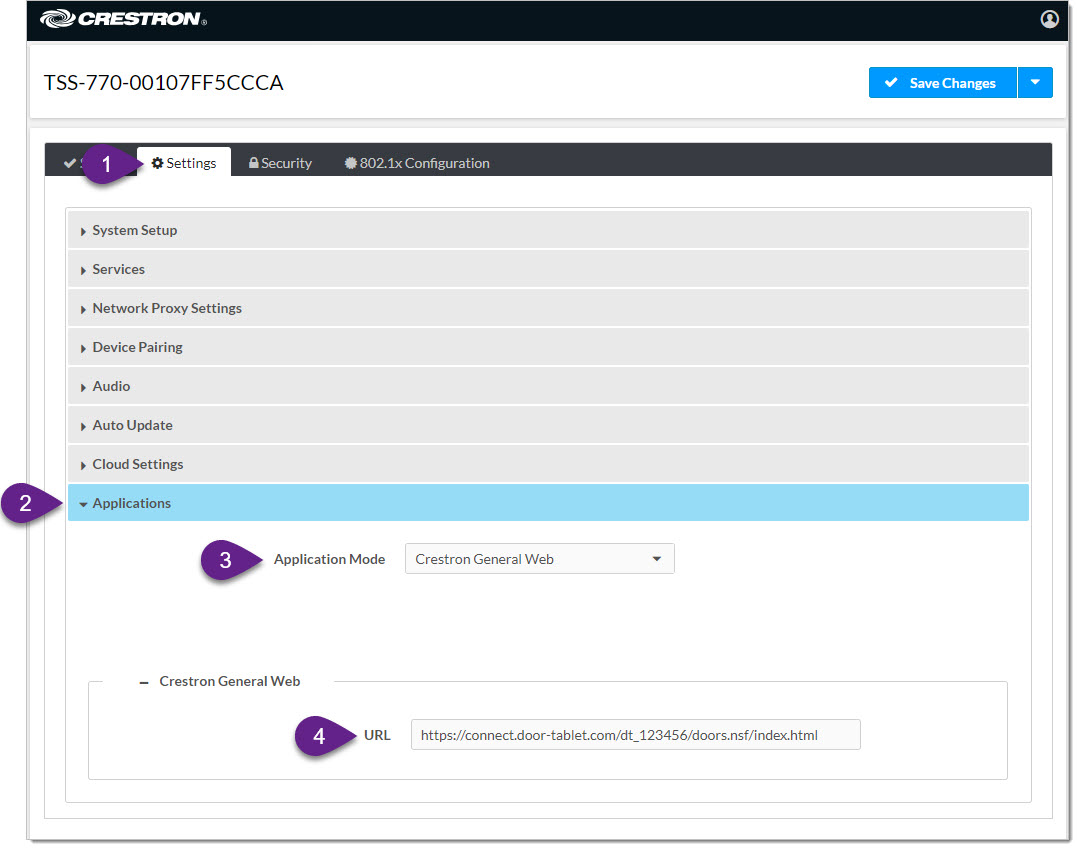Image resolution: width=1077 pixels, height=848 pixels.
Task: Switch to the Security tab
Action: [281, 163]
